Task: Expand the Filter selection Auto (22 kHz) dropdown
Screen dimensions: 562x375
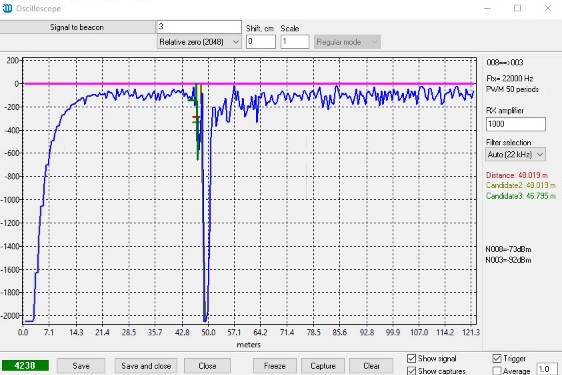Action: click(x=516, y=155)
